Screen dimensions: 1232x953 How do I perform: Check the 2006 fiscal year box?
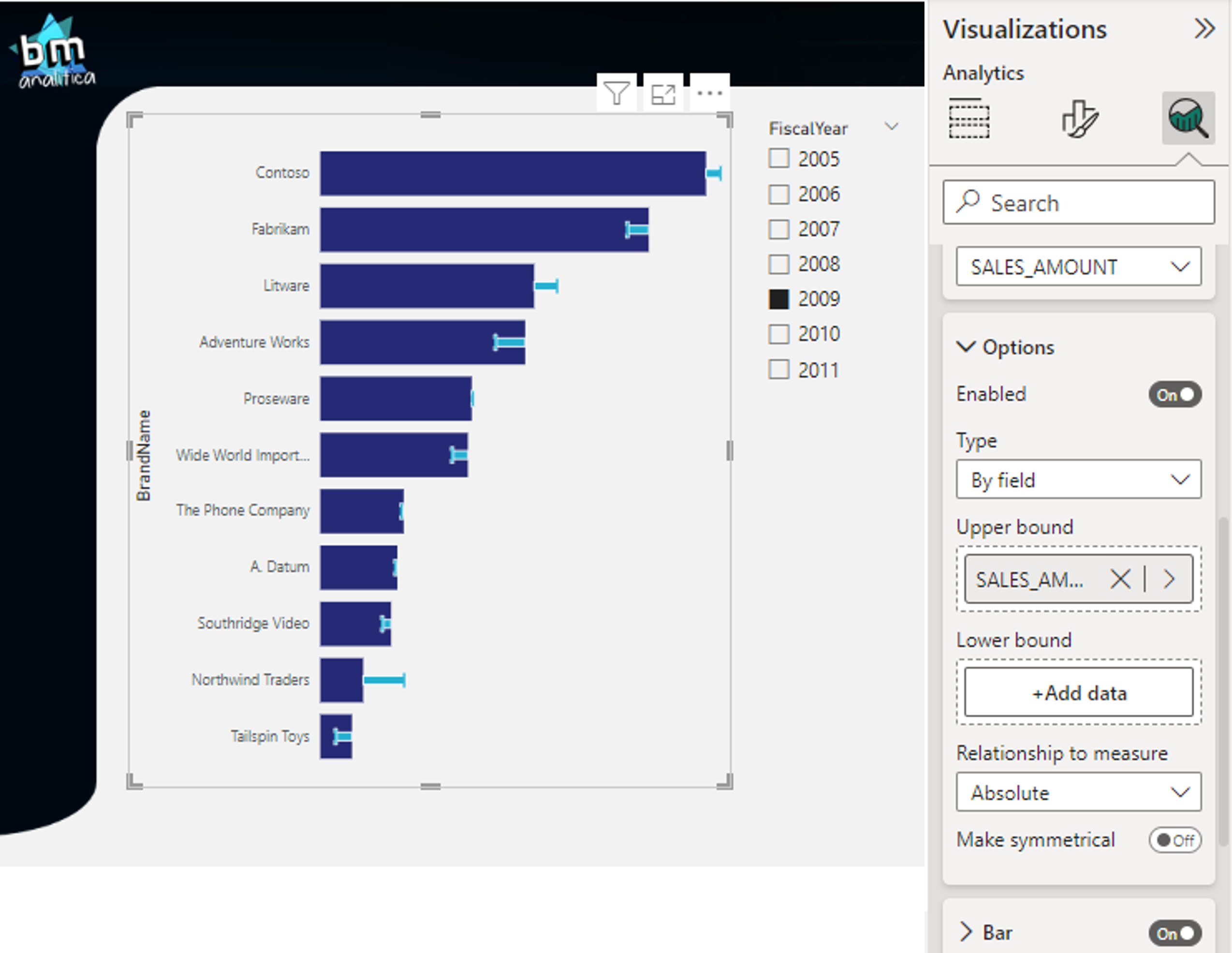coord(778,194)
